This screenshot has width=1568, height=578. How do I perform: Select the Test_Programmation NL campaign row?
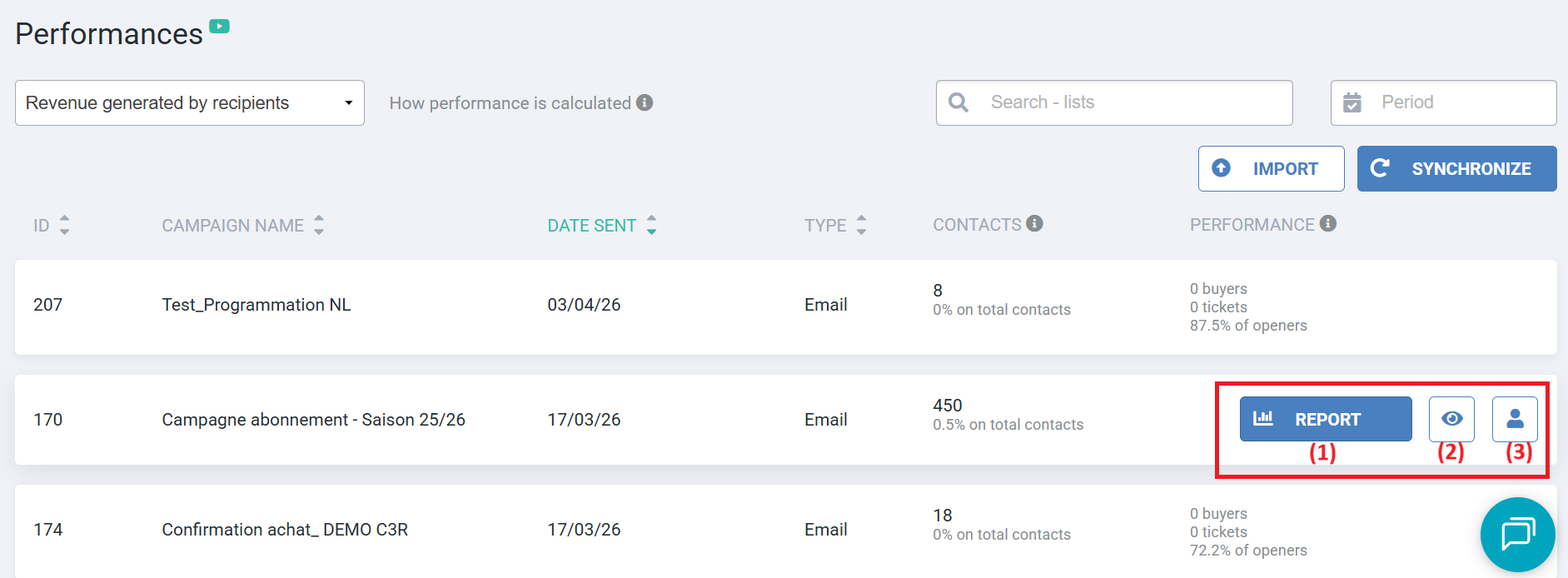(256, 305)
